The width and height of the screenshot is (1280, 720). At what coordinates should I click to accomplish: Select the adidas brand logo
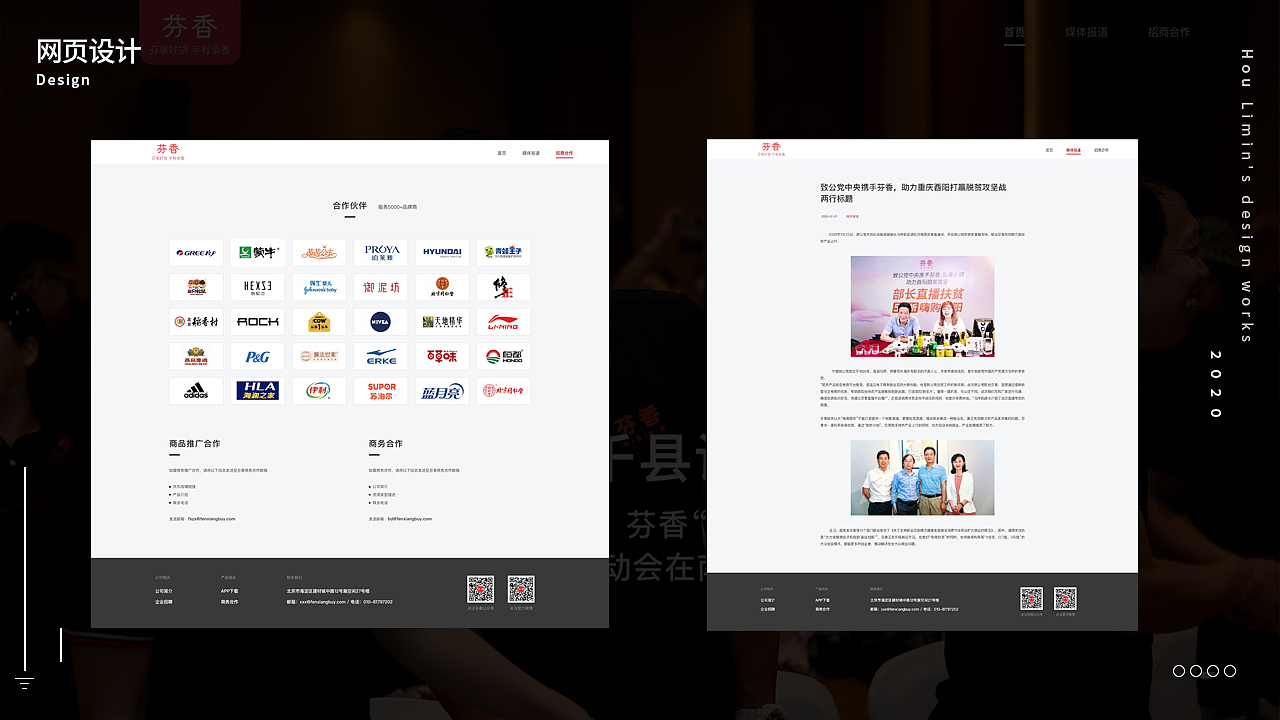coord(196,390)
